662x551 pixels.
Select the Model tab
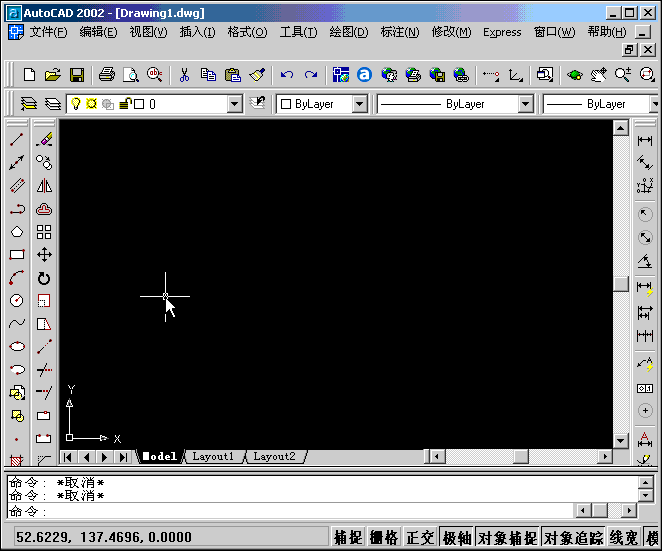coord(160,456)
